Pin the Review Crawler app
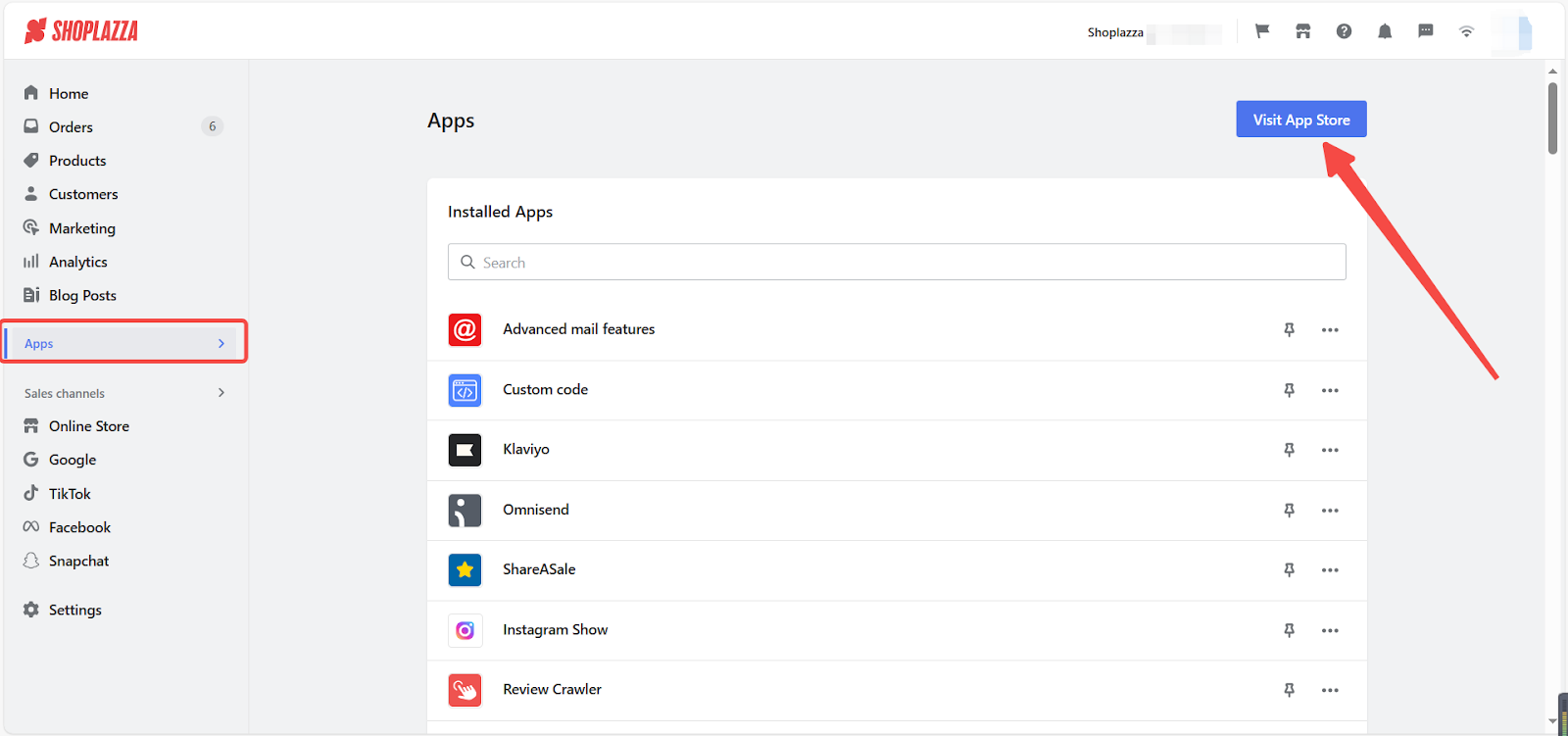Viewport: 1568px width, 736px height. click(x=1290, y=690)
